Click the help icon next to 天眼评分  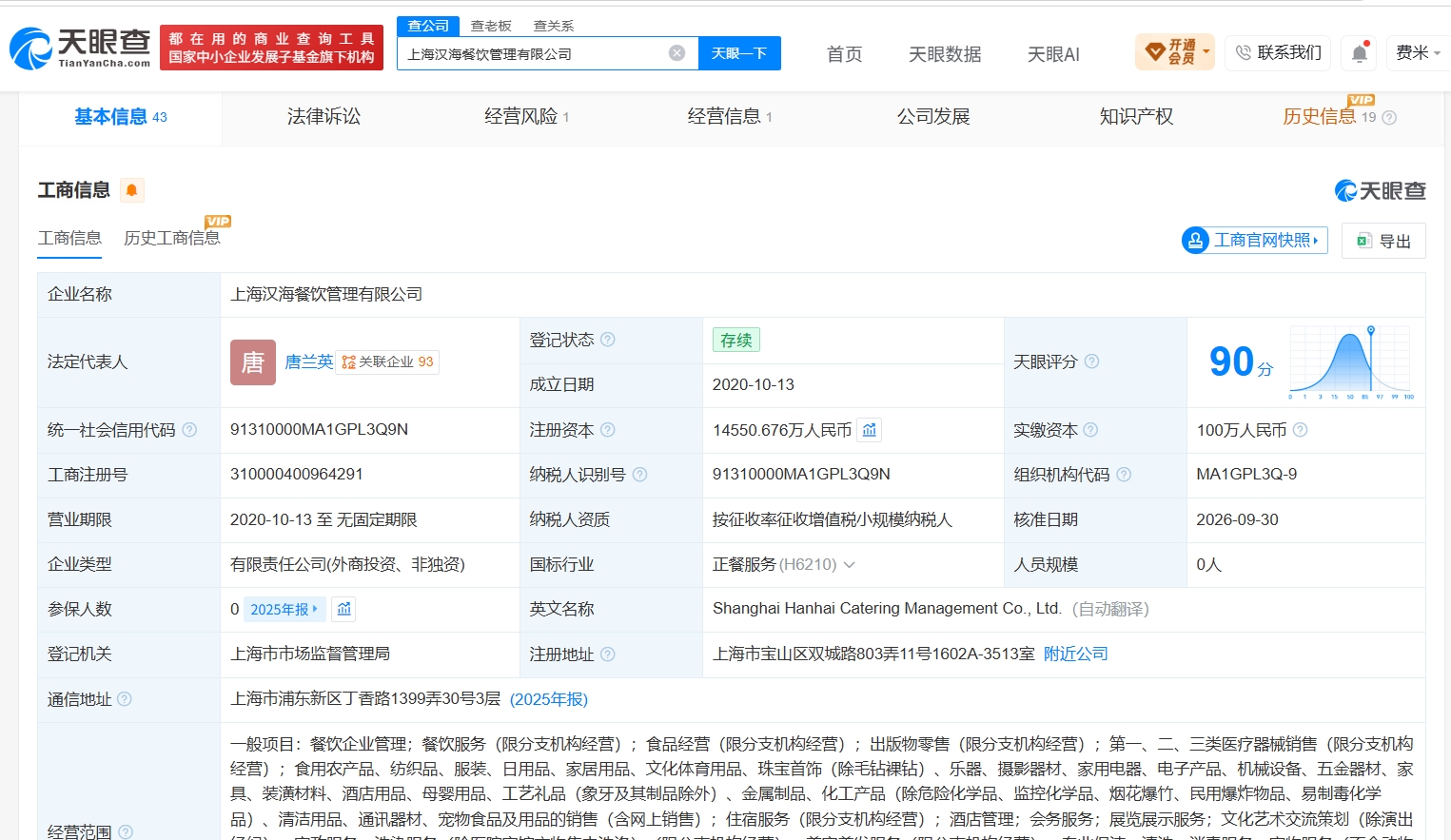[x=1091, y=361]
